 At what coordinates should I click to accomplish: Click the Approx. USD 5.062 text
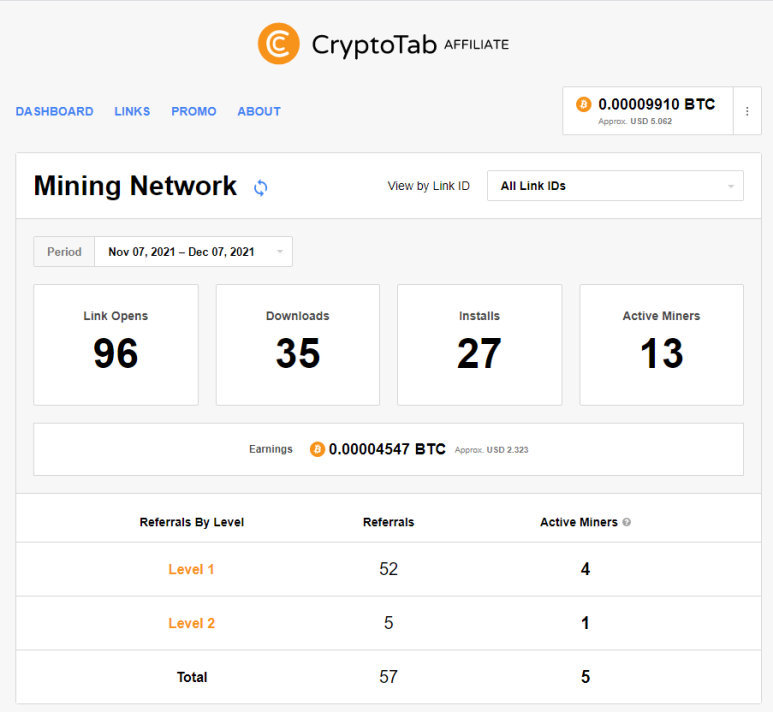click(635, 121)
